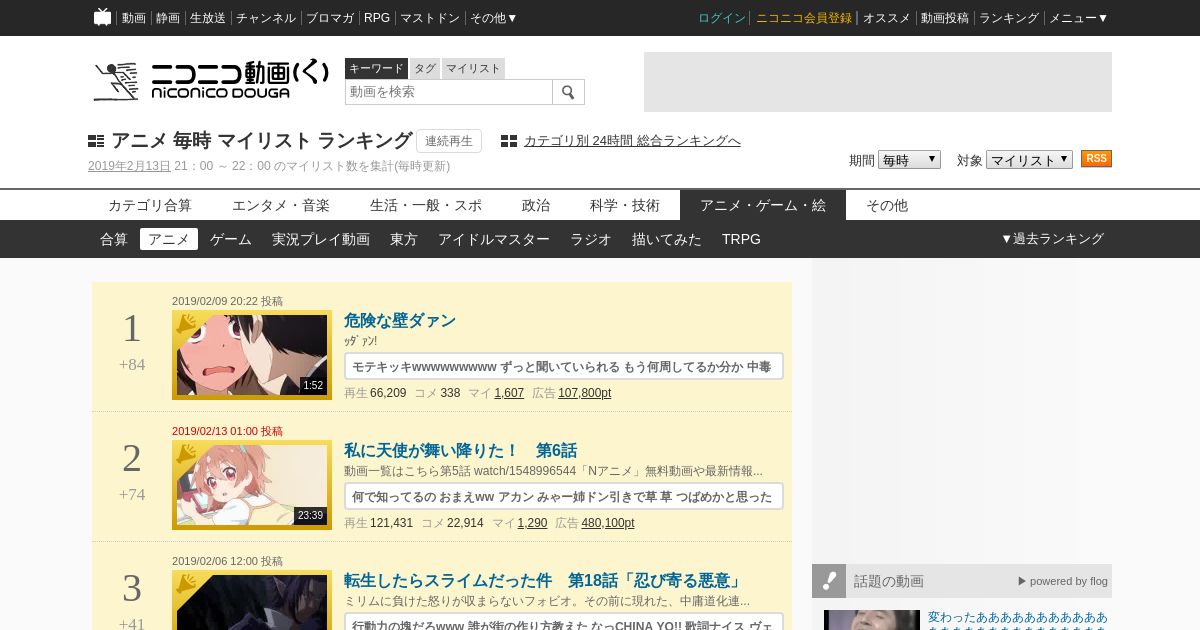
Task: Select the 生活・一般・スポ category tab
Action: (426, 205)
